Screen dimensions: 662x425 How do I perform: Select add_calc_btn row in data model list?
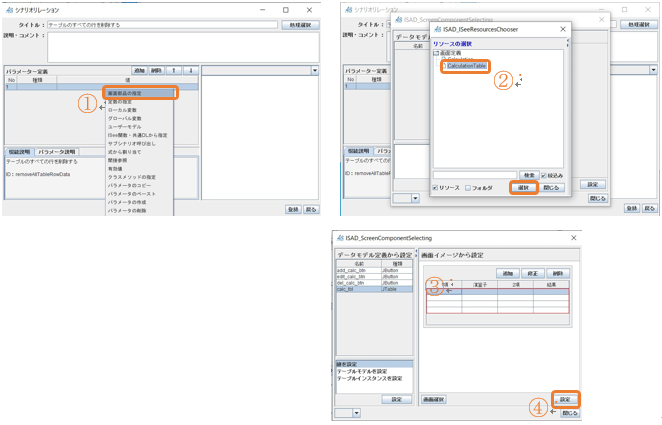[x=374, y=270]
